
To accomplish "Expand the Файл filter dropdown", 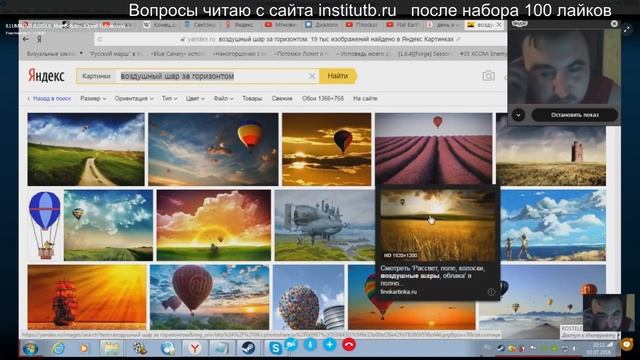I will [x=223, y=98].
